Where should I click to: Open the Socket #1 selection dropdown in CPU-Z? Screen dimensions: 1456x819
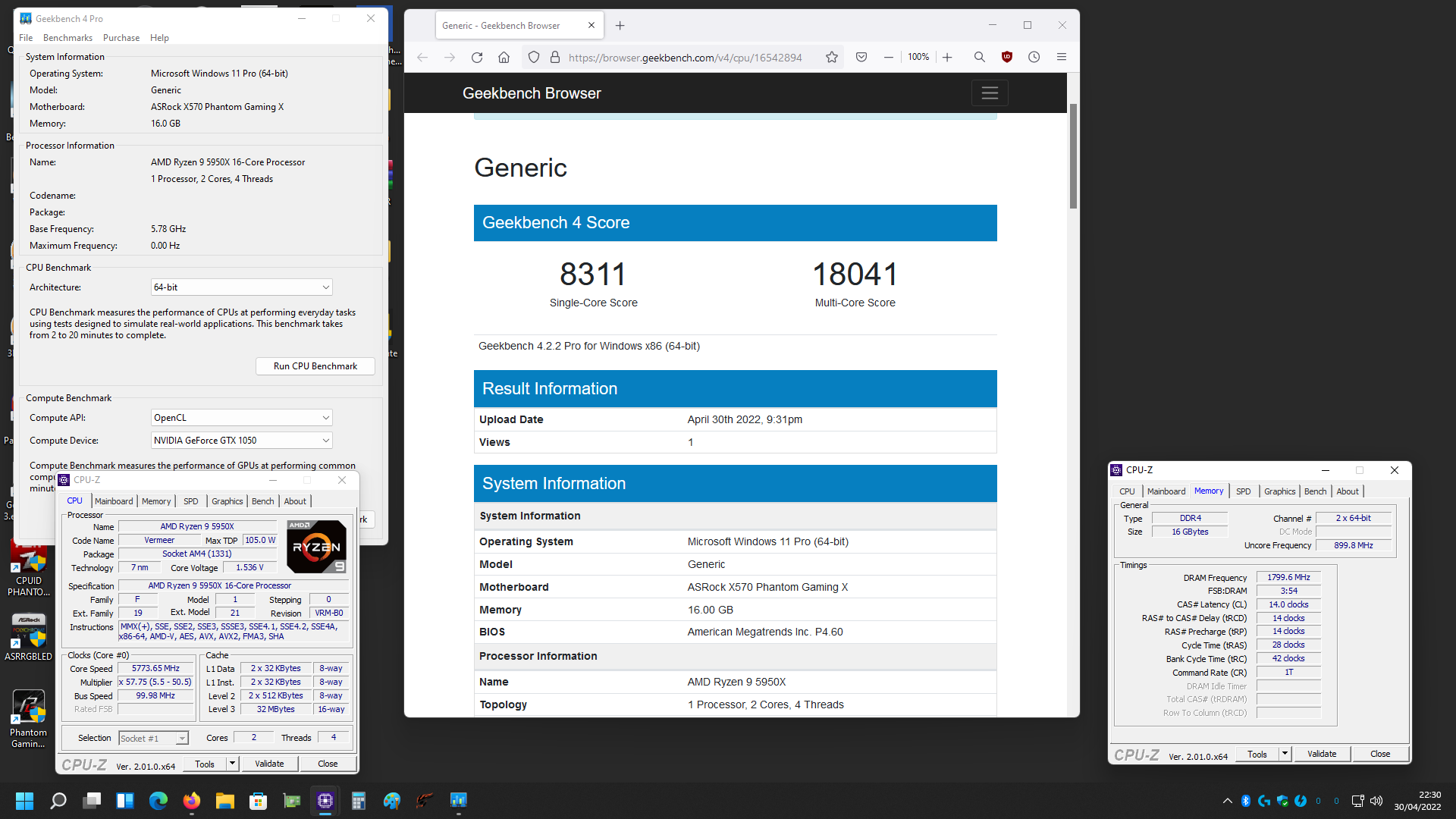[x=153, y=739]
